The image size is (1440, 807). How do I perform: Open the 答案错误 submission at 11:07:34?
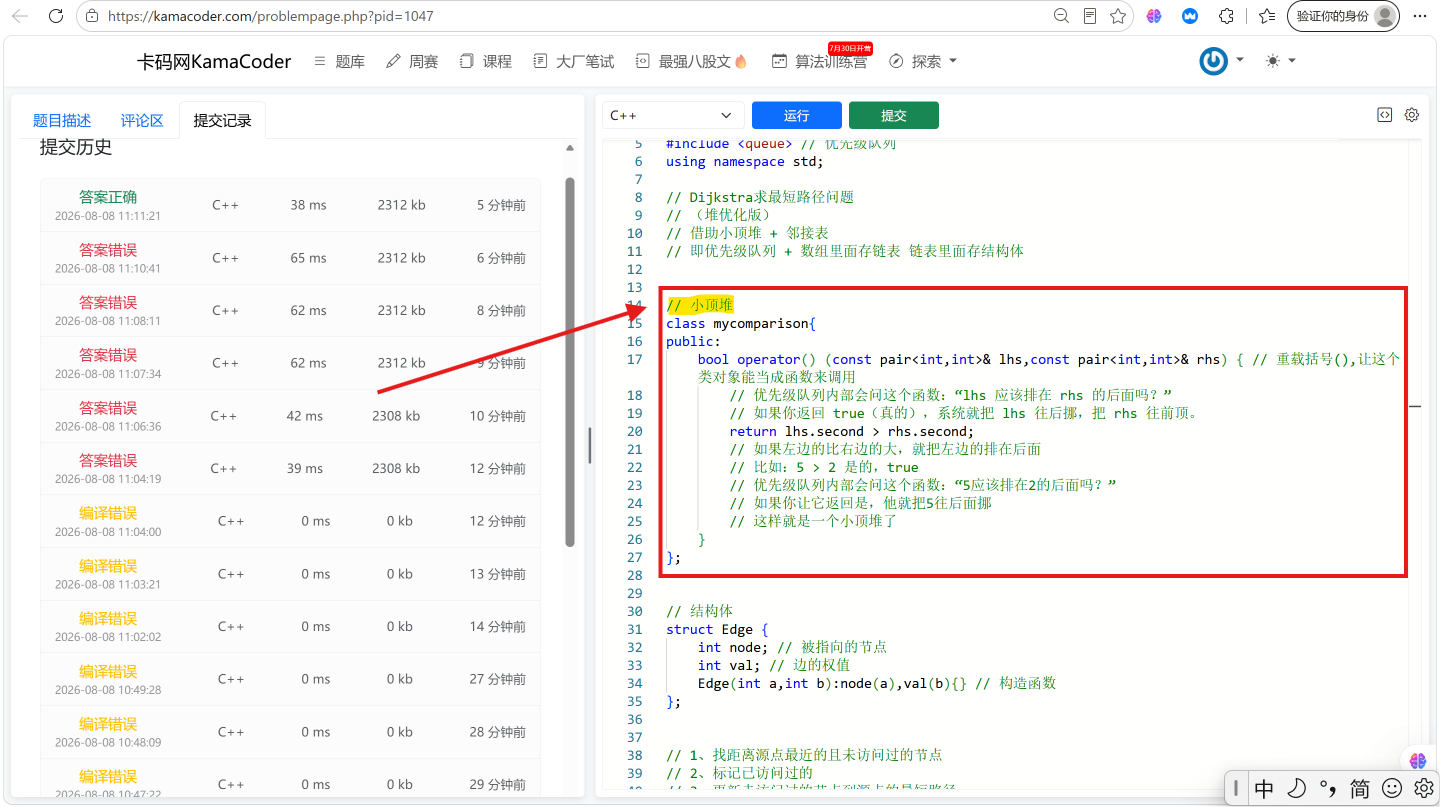click(x=290, y=363)
